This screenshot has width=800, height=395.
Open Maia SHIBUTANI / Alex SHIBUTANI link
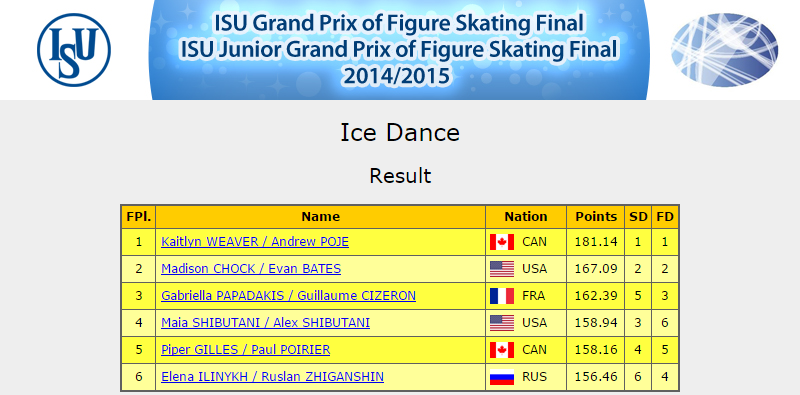[265, 323]
